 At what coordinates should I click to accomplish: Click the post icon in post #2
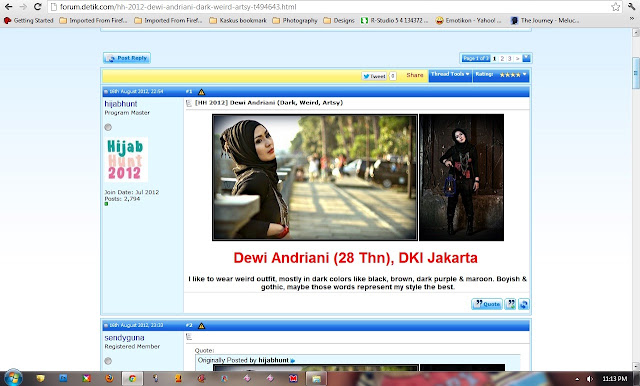189,337
